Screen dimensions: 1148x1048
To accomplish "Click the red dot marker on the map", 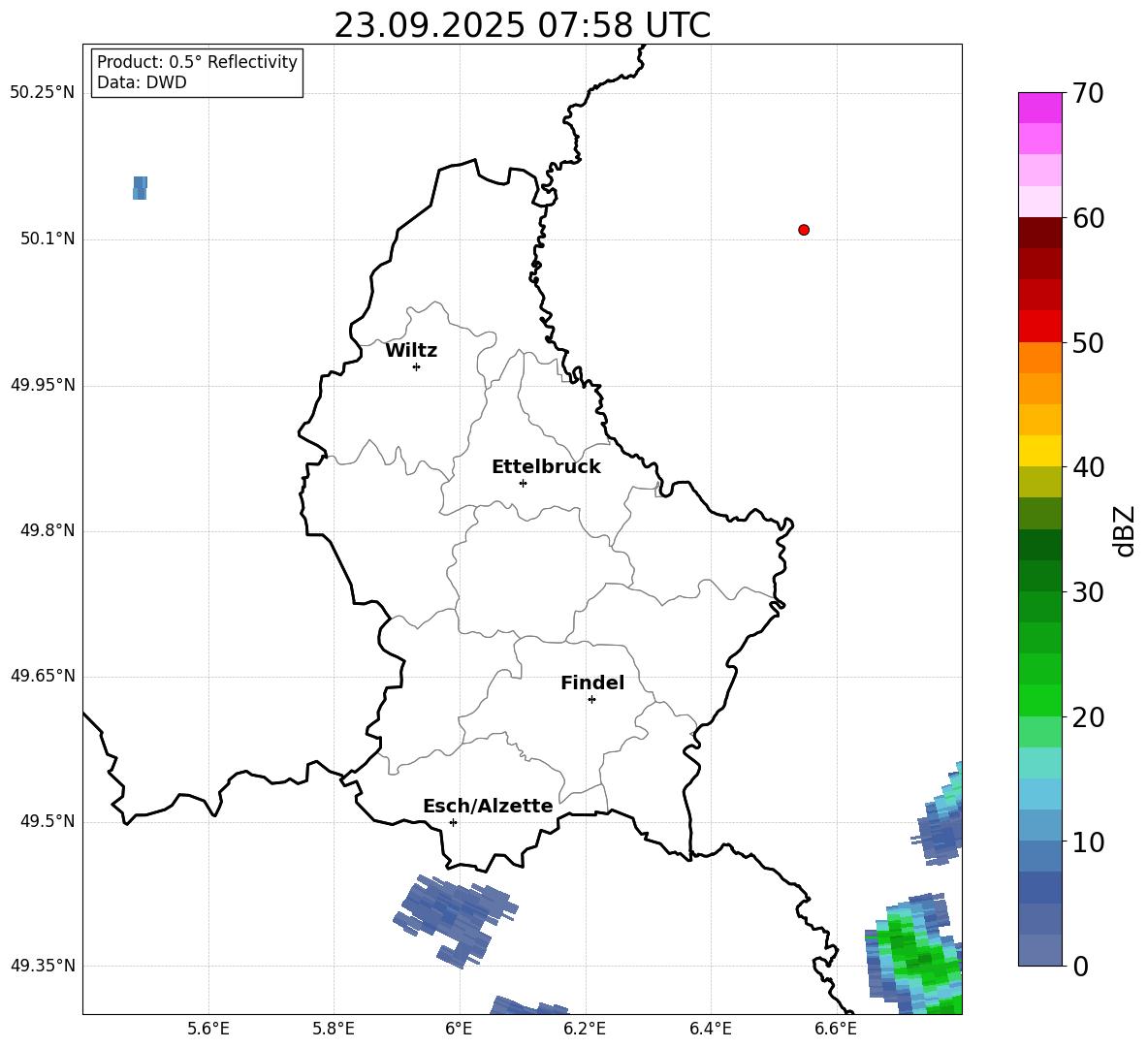I will [803, 230].
